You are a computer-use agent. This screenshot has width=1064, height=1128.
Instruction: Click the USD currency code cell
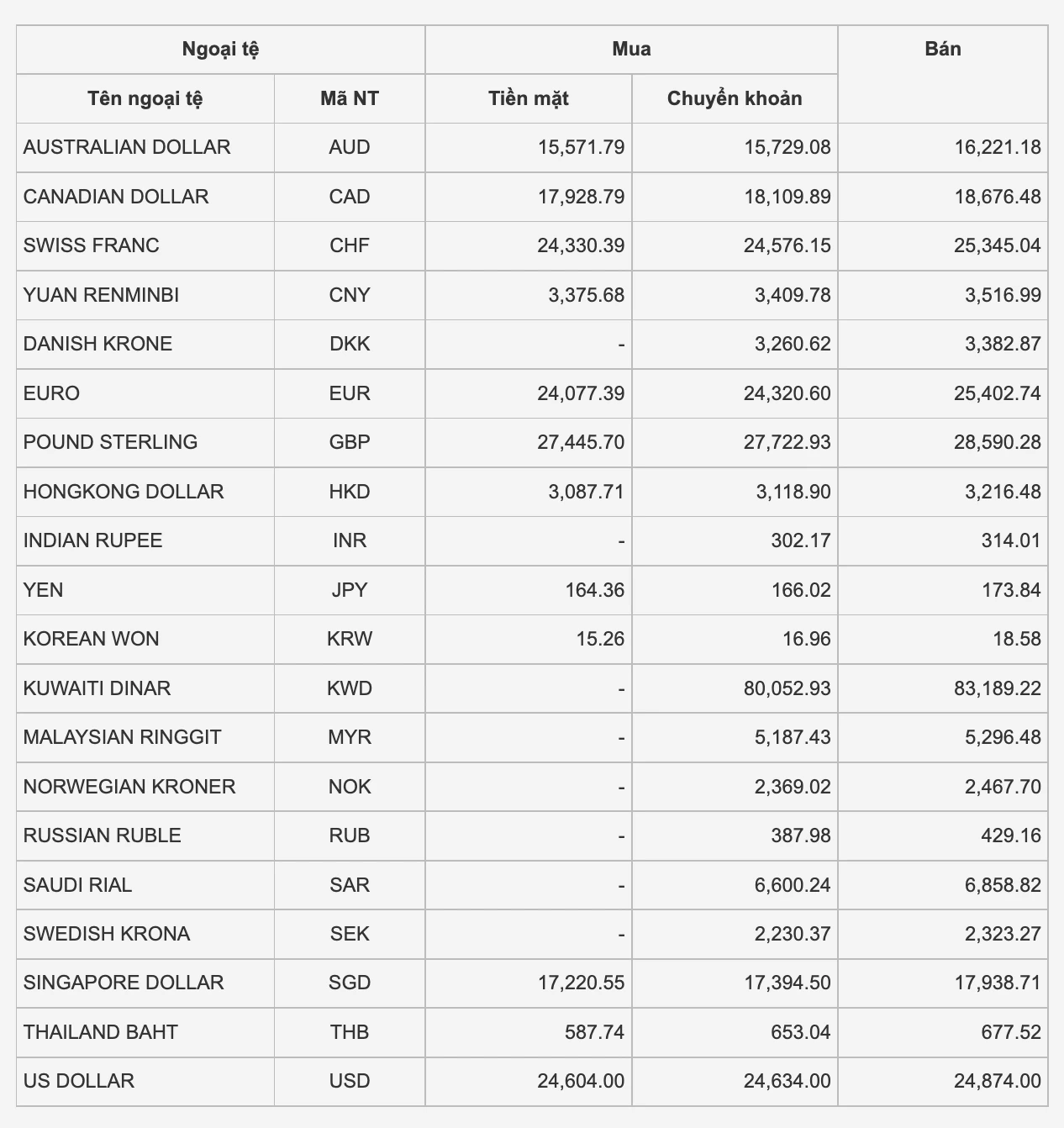click(349, 1081)
